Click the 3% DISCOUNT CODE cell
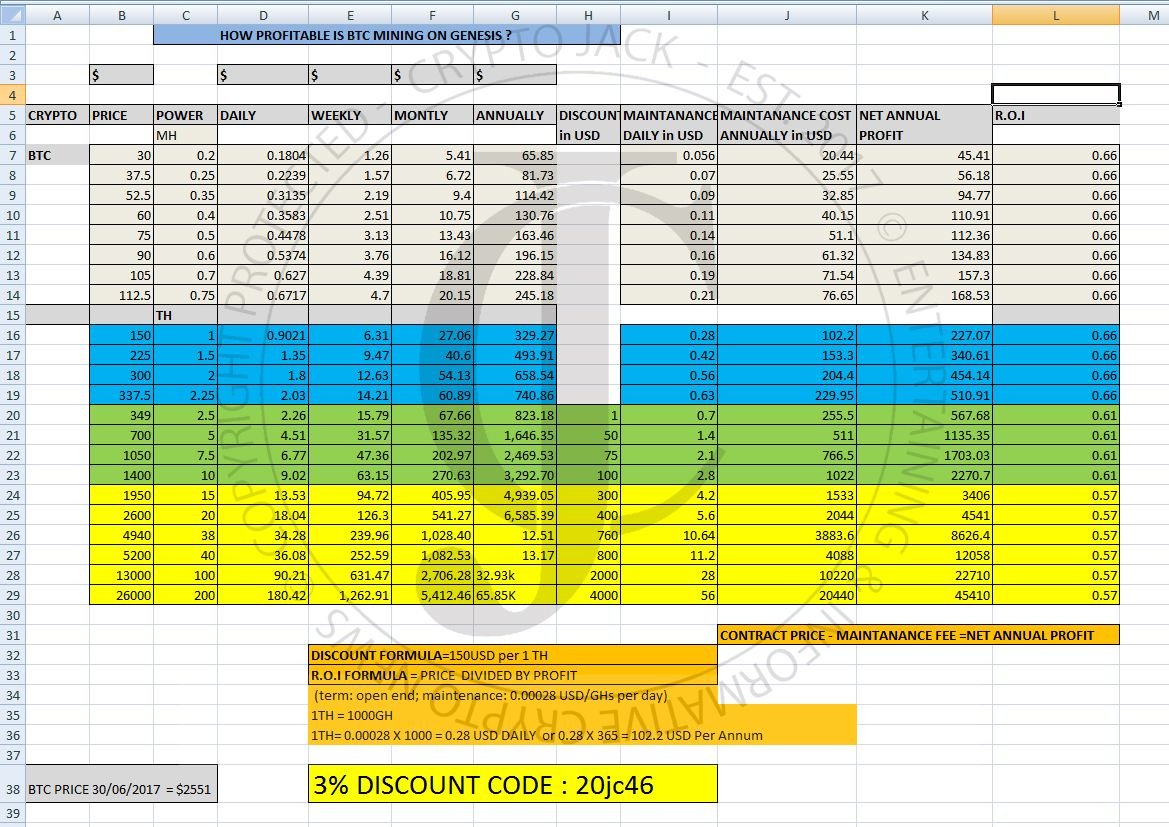 click(x=513, y=784)
